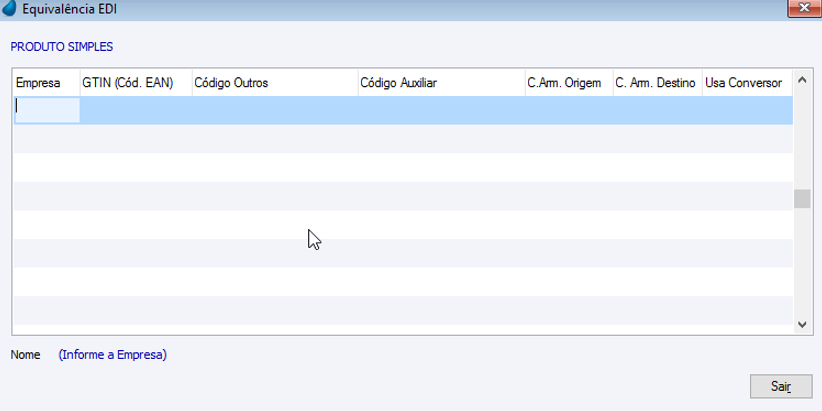Screen dimensions: 822x411
Task: Focus the Empresa input cell in first row
Action: [47, 110]
